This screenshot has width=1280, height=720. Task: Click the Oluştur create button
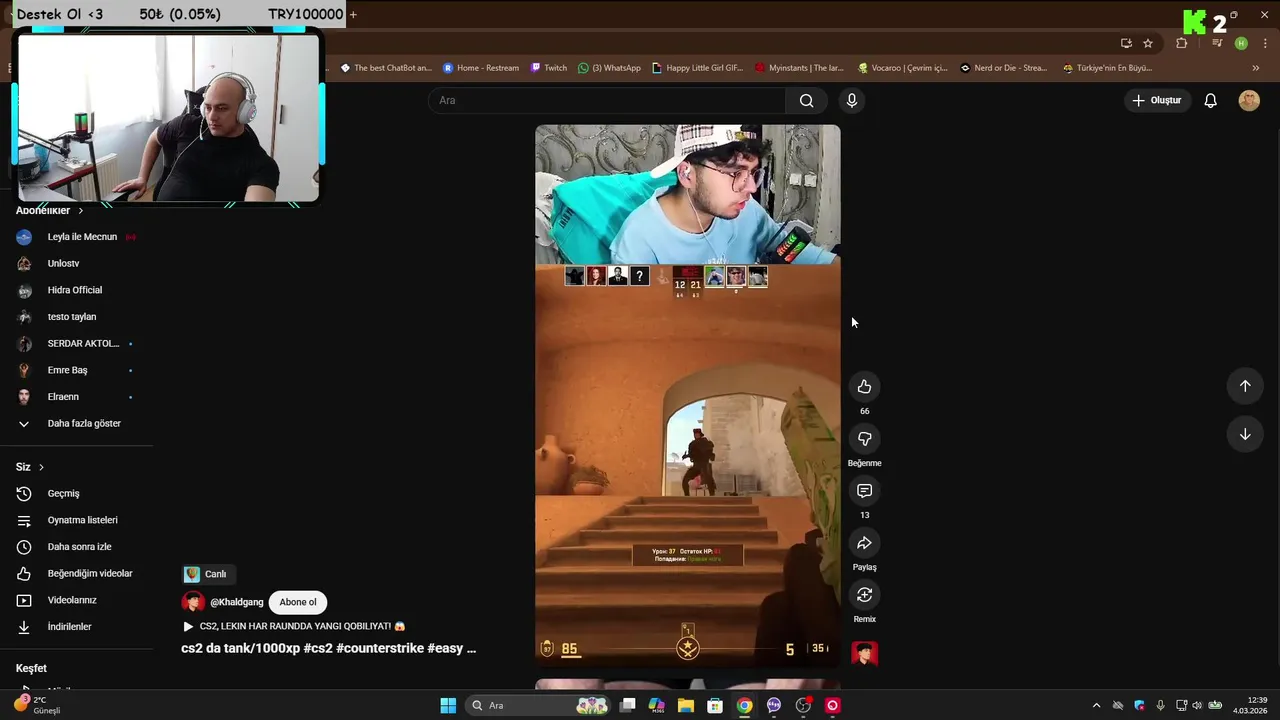click(x=1157, y=100)
